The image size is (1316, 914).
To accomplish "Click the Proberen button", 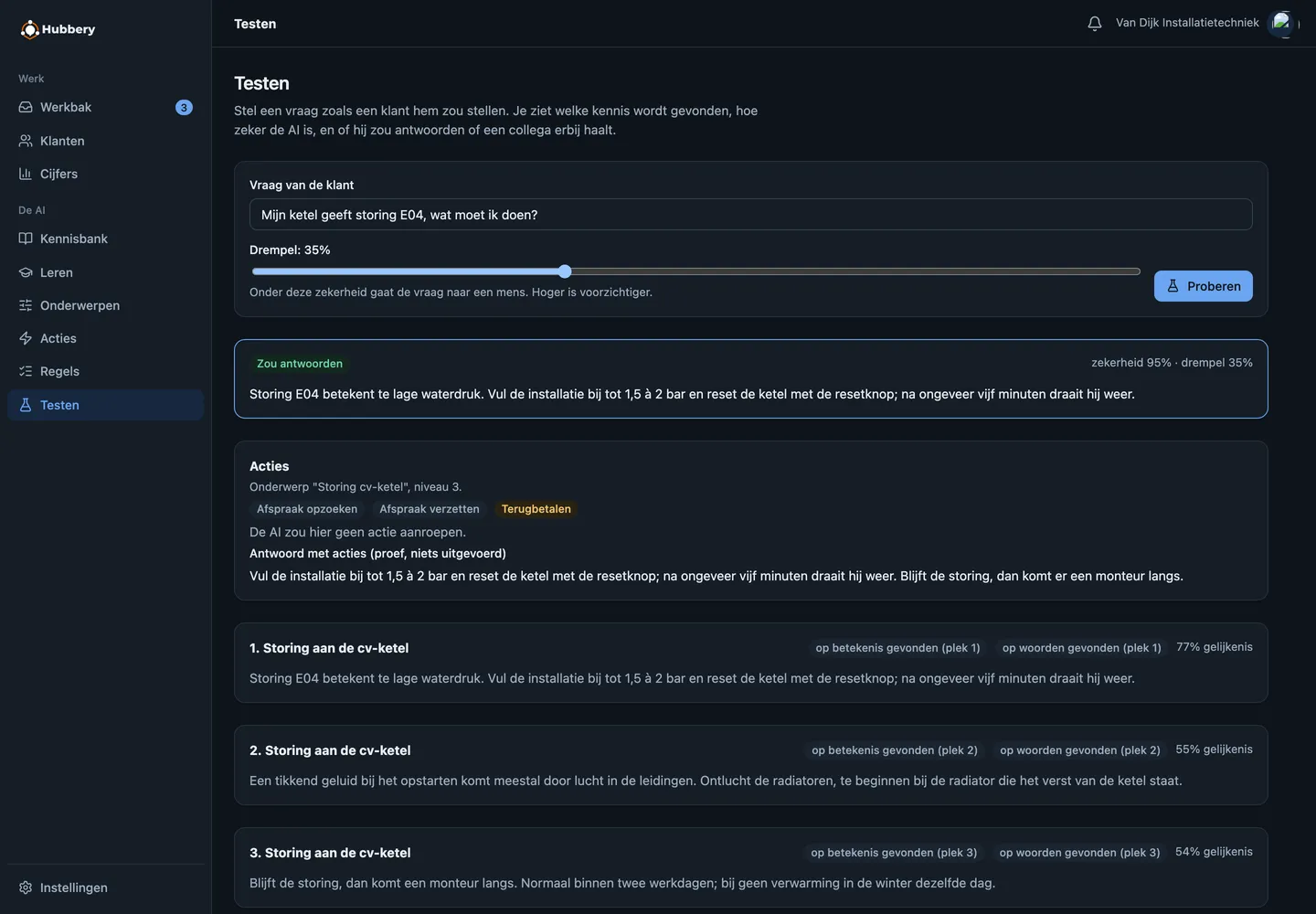I will [1203, 286].
